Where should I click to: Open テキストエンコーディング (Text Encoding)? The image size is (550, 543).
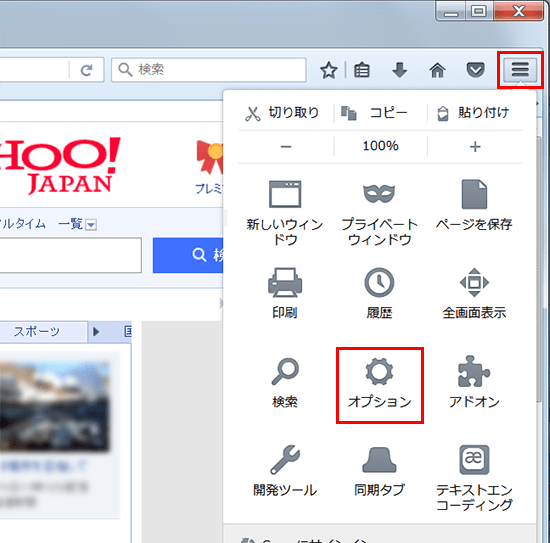(474, 478)
